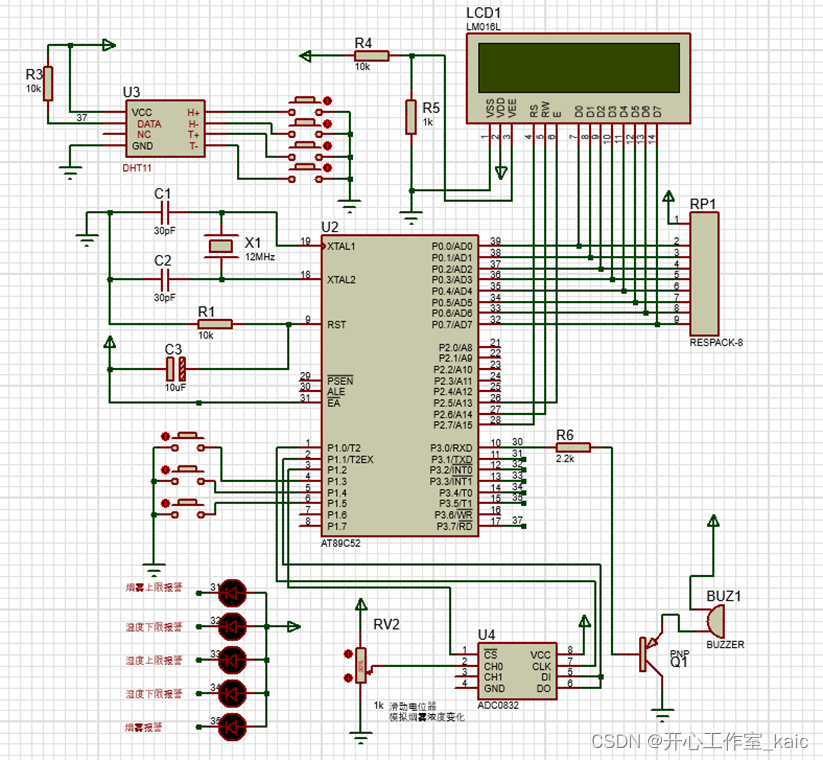Select the ground symbol below potentiometer RV2

click(x=361, y=738)
